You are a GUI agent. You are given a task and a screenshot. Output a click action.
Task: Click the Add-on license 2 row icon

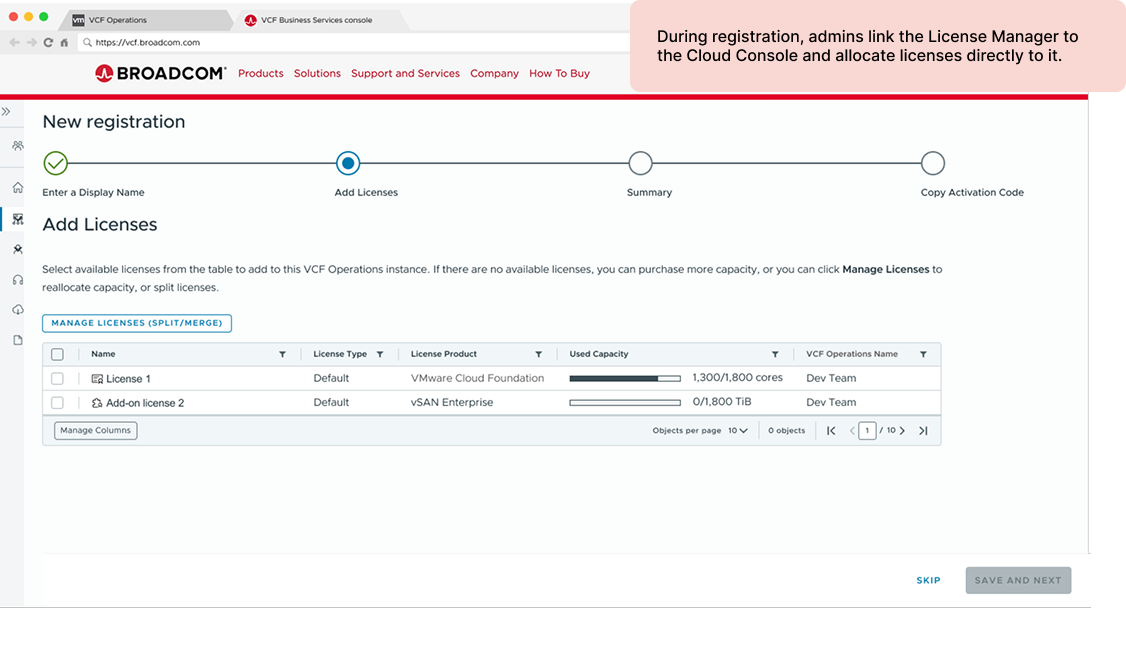point(97,403)
